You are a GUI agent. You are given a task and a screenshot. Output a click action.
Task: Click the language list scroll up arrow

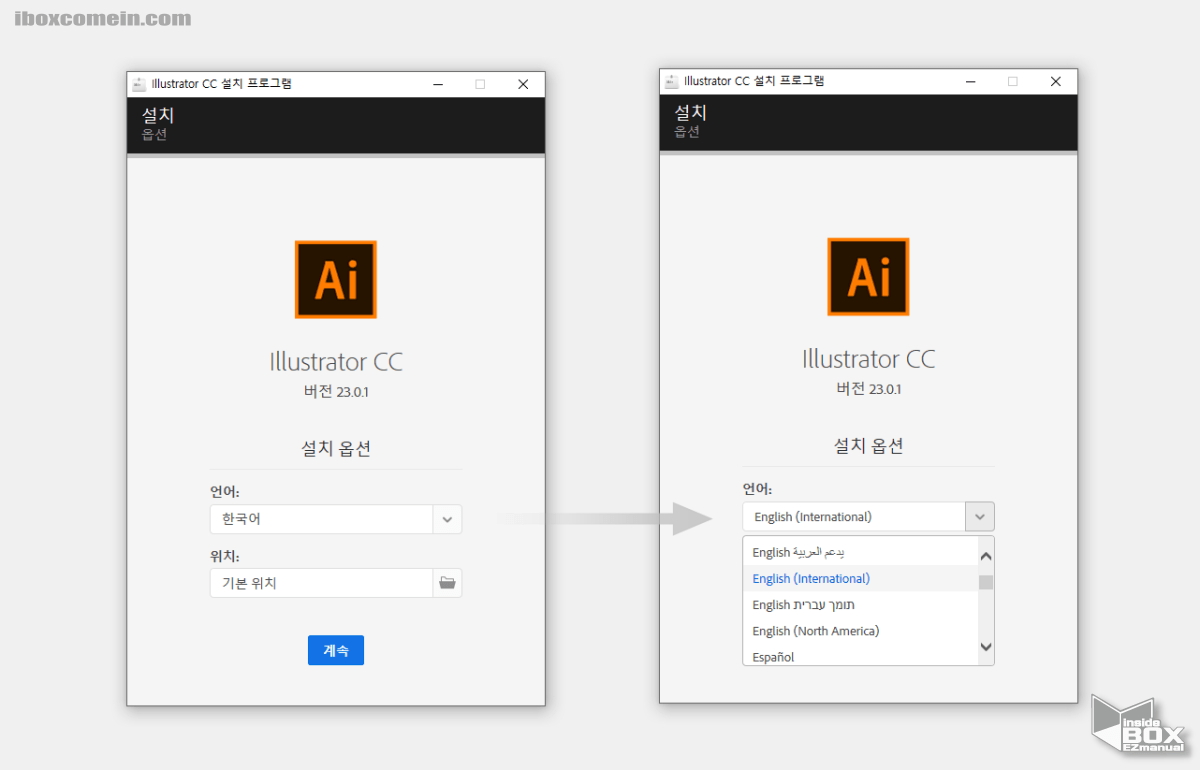[986, 556]
